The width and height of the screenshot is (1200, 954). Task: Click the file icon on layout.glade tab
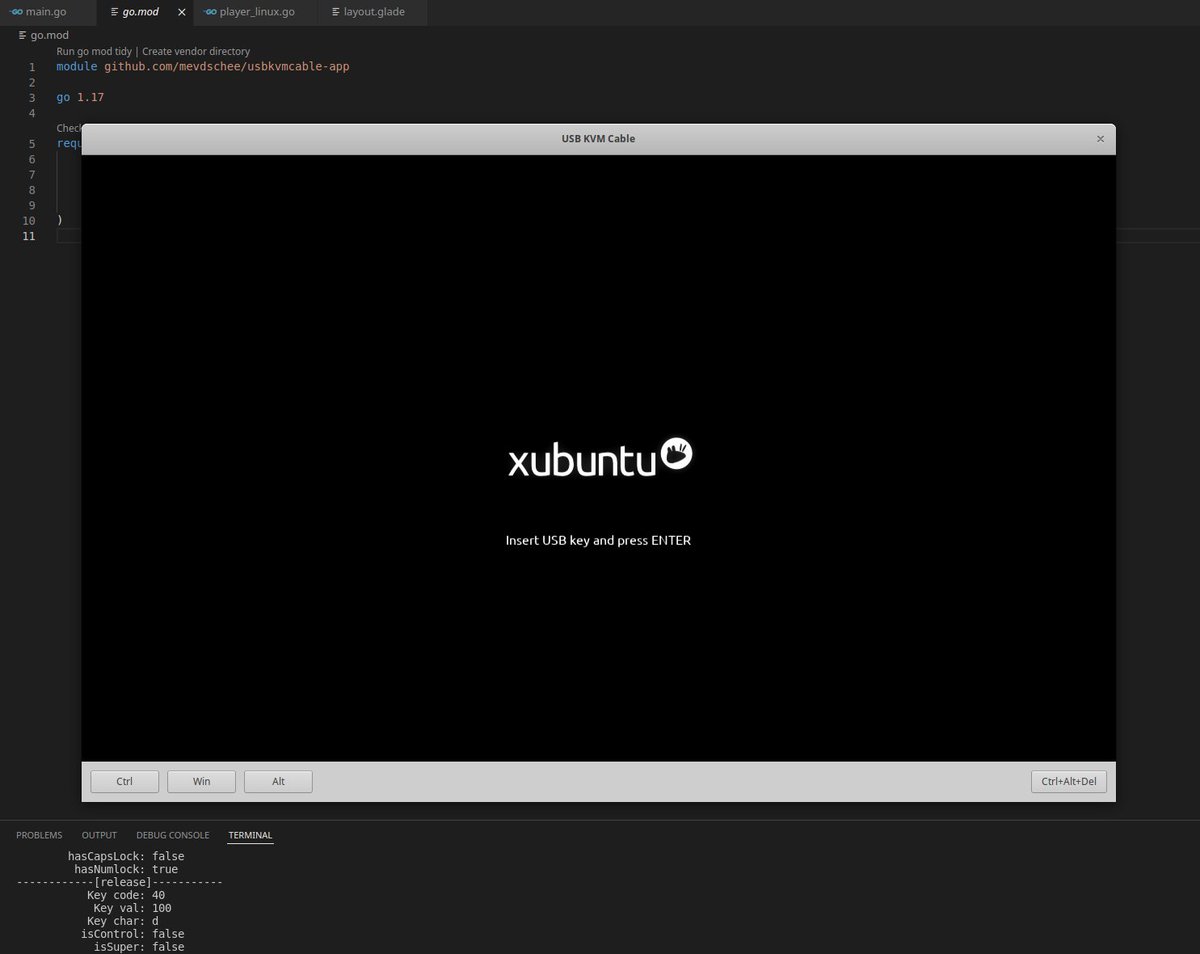click(335, 12)
